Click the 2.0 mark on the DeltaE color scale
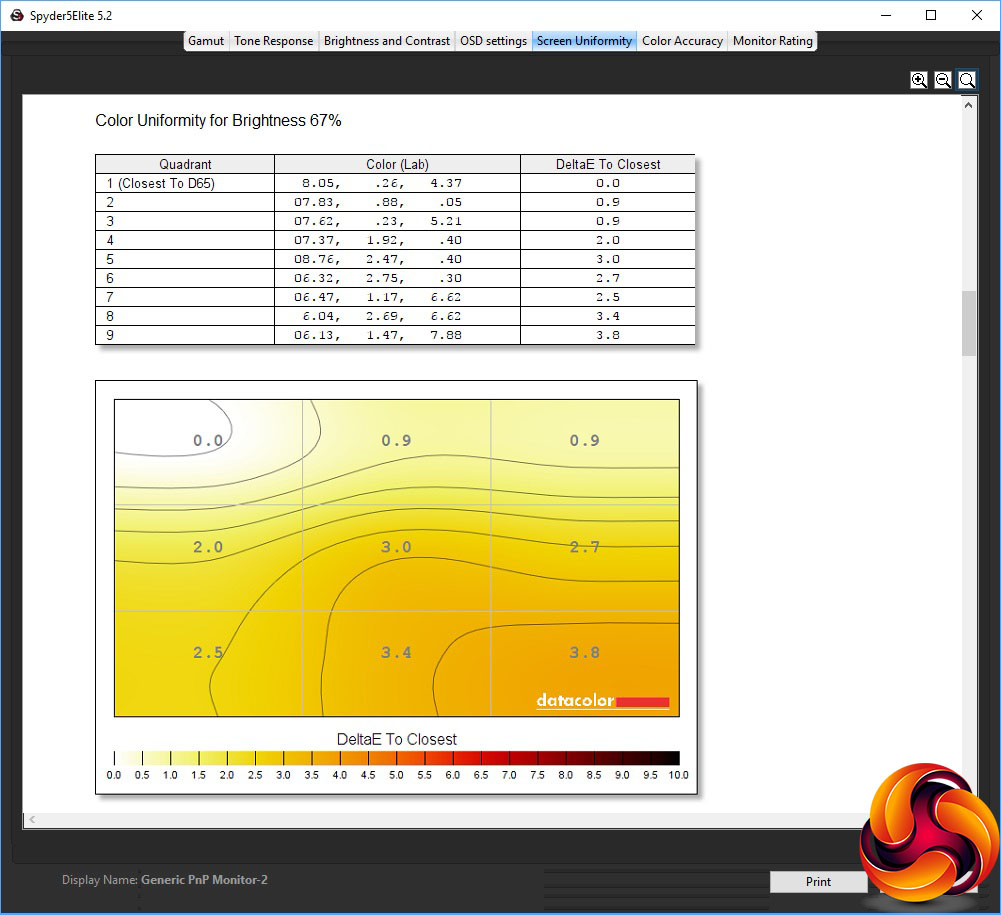1001x915 pixels. pyautogui.click(x=227, y=775)
